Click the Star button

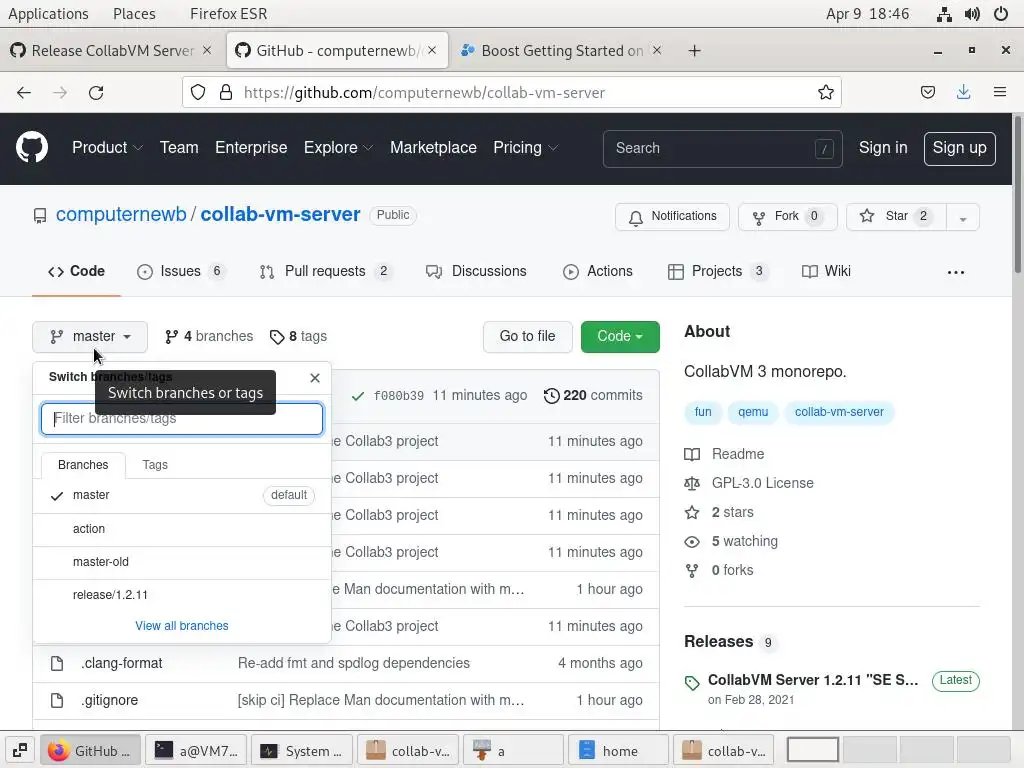tap(895, 217)
